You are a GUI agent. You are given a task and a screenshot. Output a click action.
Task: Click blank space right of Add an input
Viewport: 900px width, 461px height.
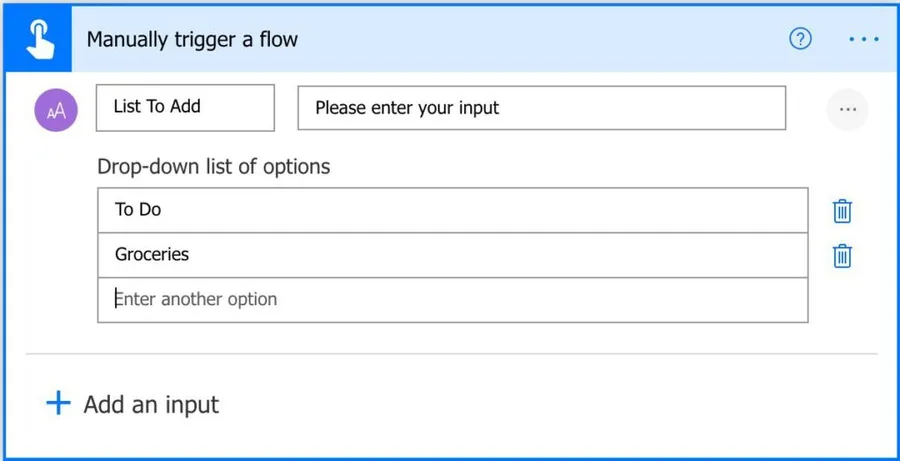coord(550,405)
